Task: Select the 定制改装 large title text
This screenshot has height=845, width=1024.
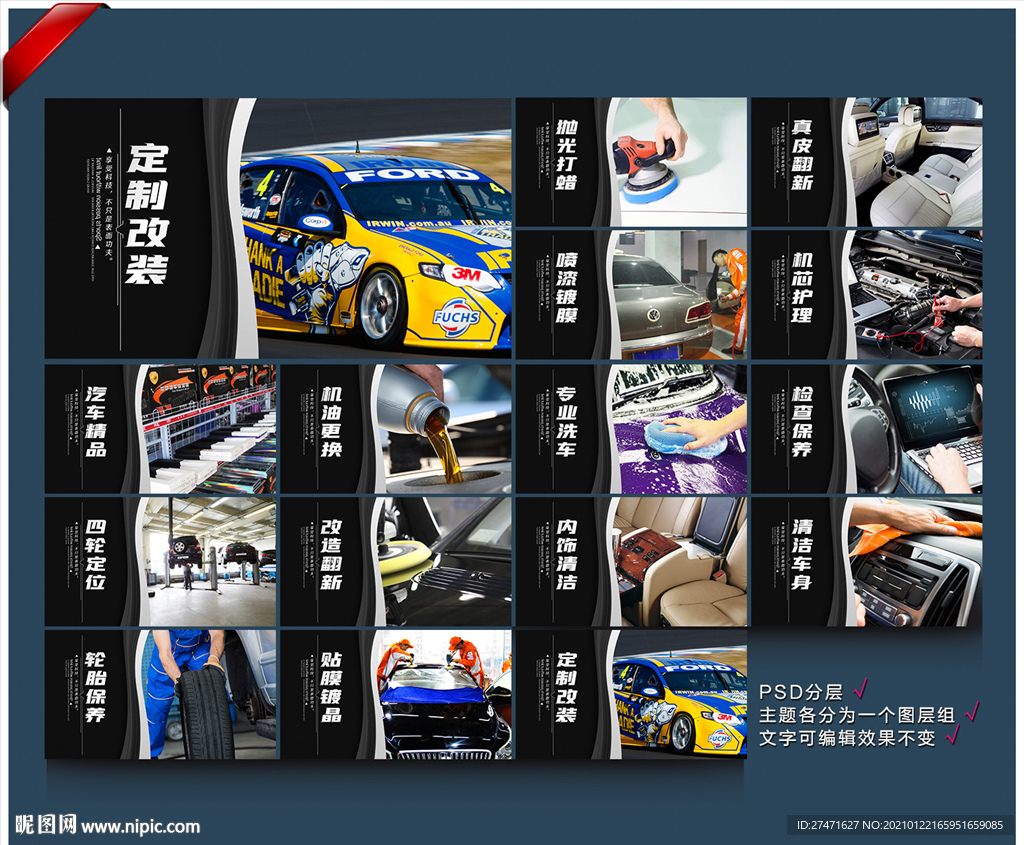Action: pyautogui.click(x=147, y=214)
